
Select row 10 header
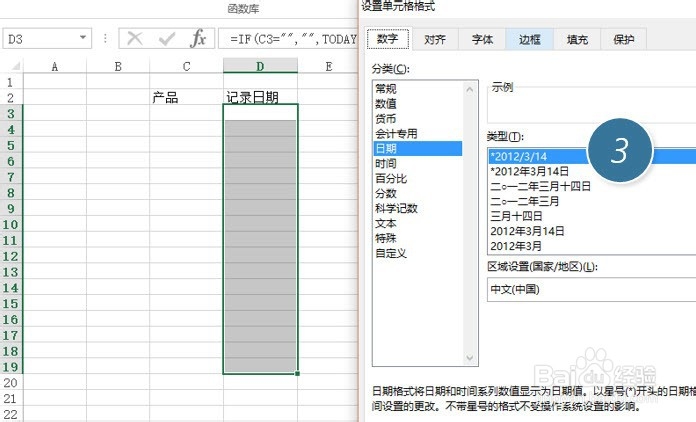coord(11,225)
